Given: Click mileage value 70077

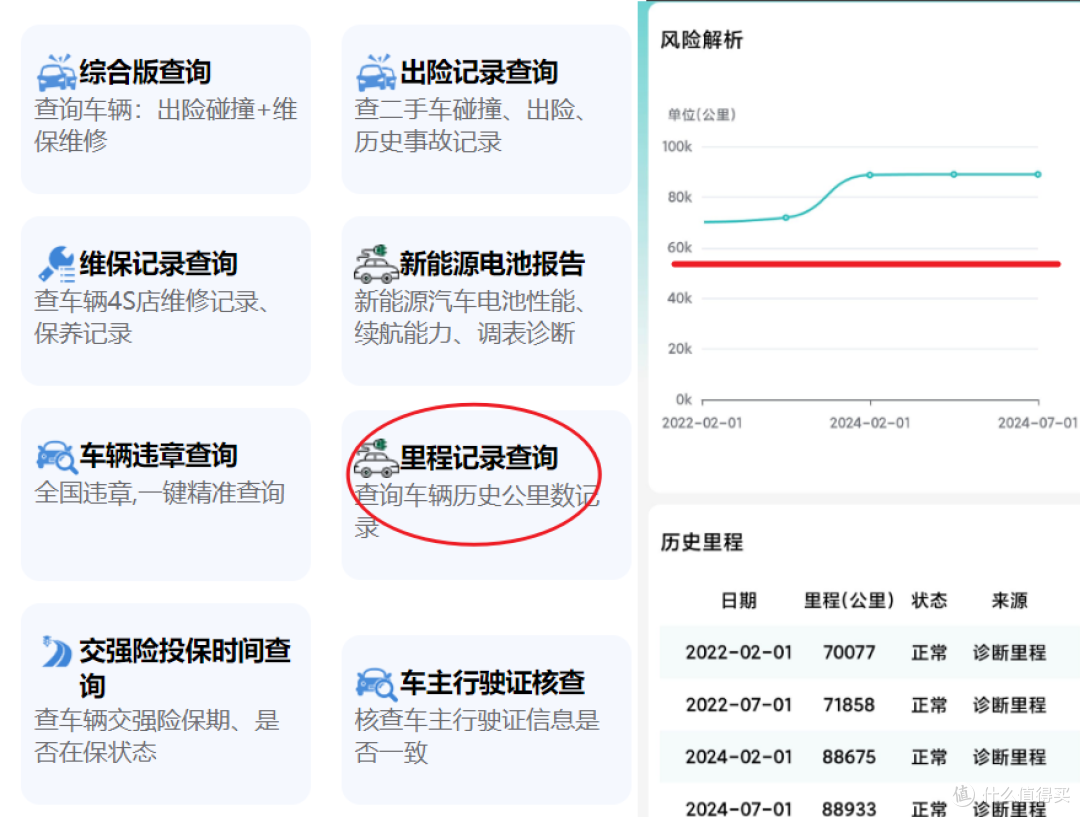Looking at the screenshot, I should [x=849, y=652].
